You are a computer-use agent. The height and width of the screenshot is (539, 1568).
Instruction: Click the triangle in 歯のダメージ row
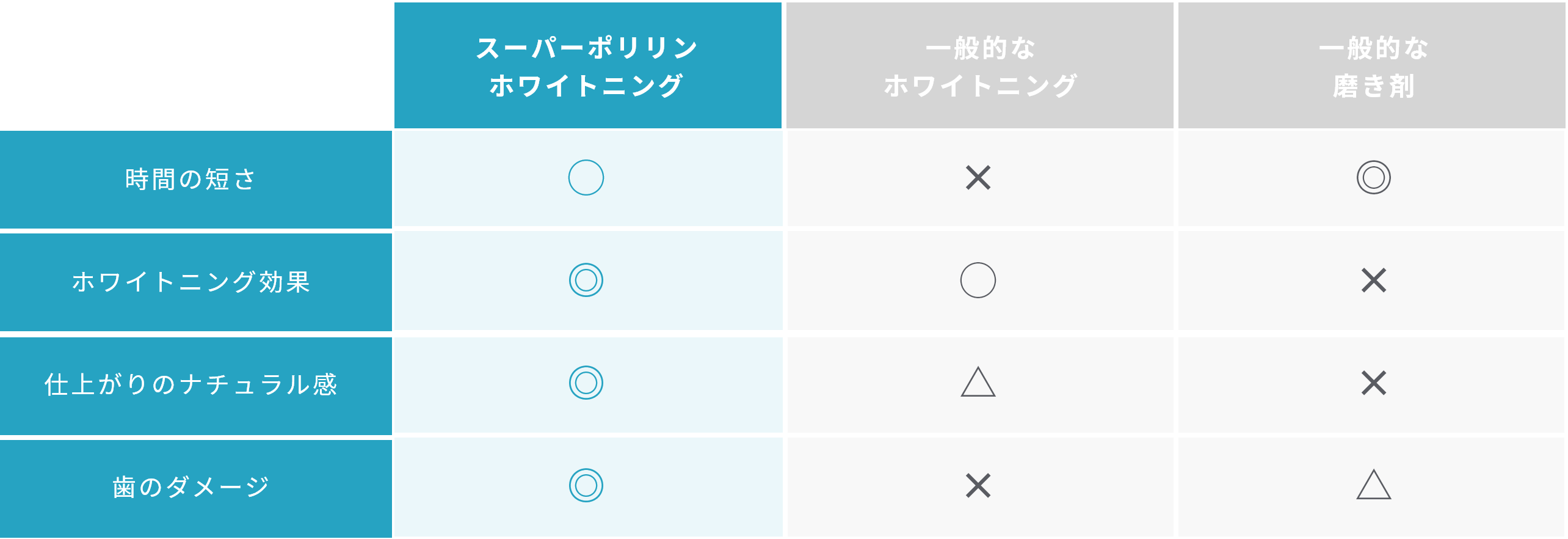[1374, 485]
